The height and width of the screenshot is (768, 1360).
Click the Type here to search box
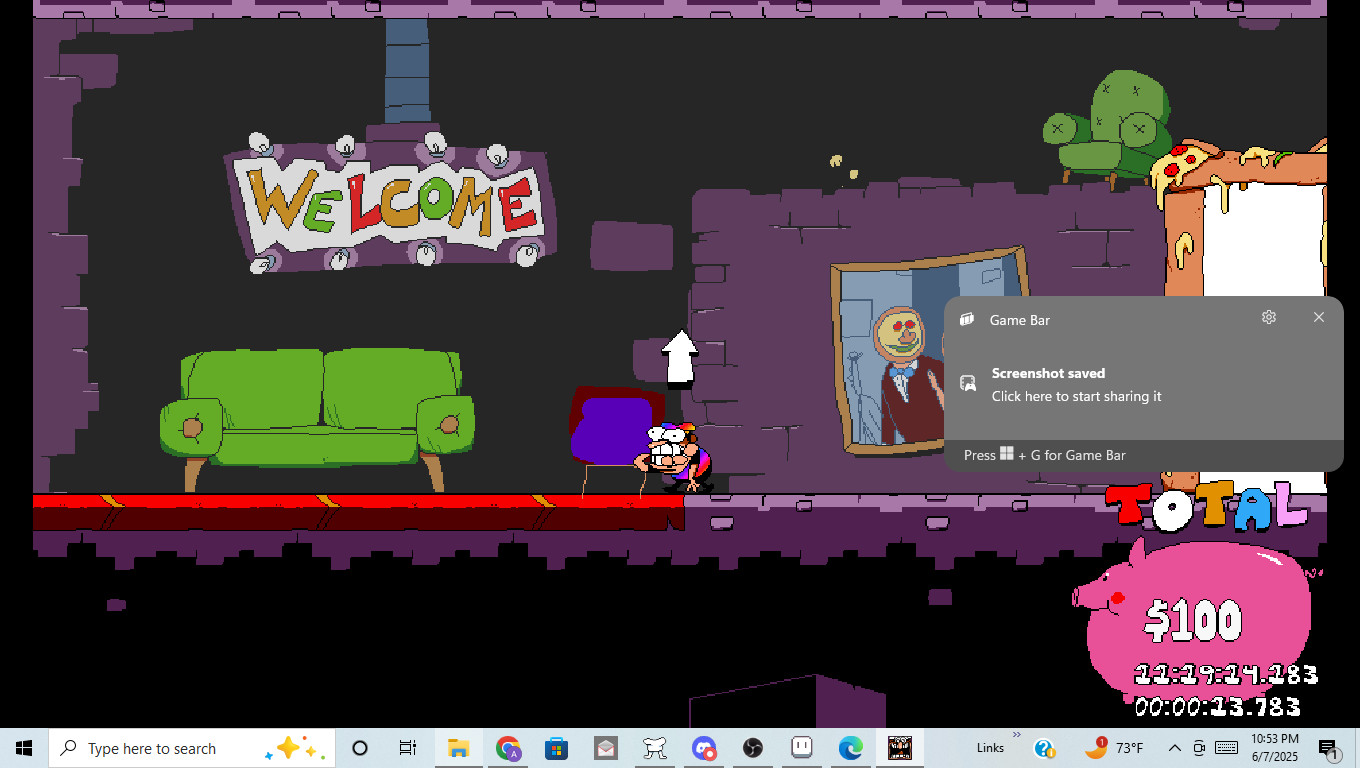click(x=160, y=748)
